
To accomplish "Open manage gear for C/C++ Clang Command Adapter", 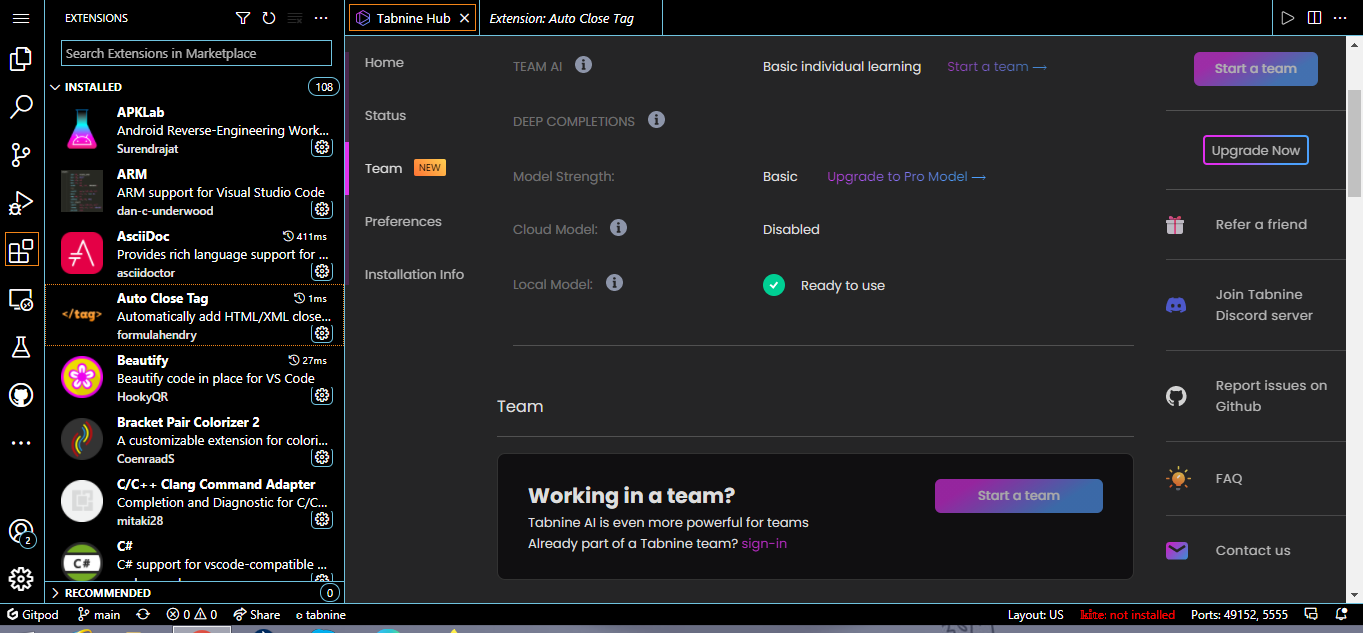I will click(322, 519).
